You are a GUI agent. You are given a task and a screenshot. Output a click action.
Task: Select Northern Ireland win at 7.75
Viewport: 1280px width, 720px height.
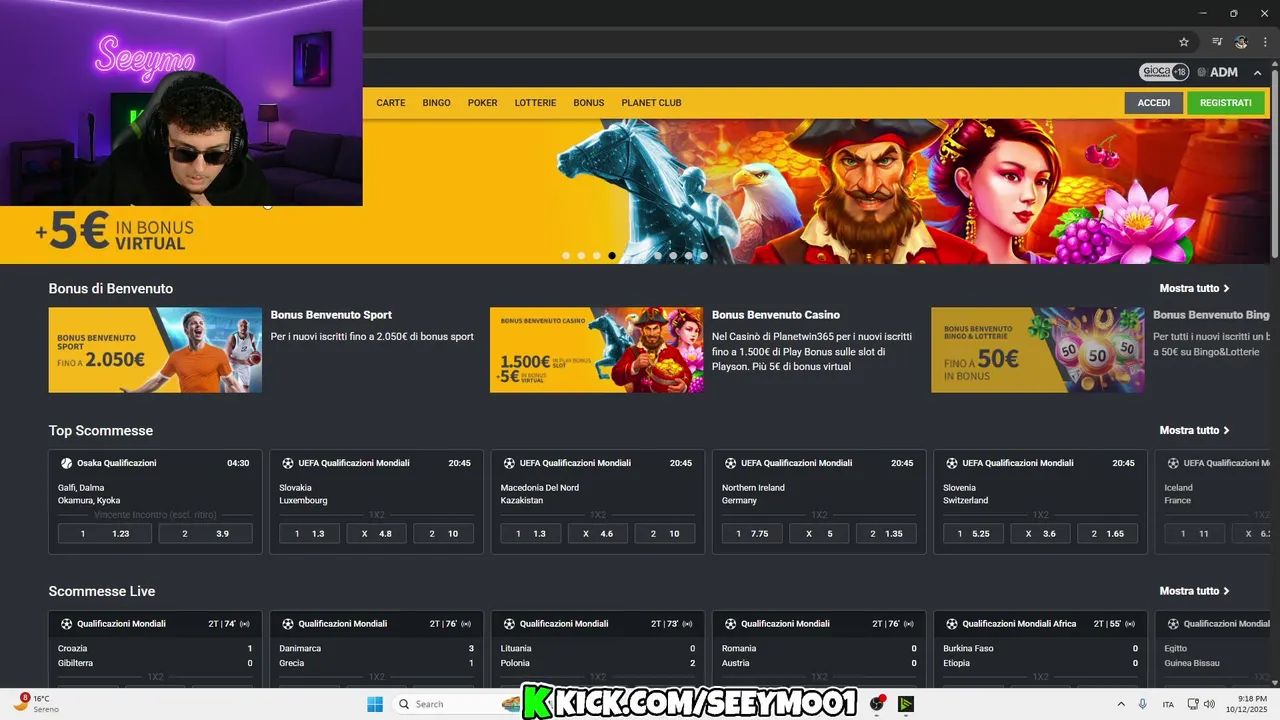[x=752, y=534]
